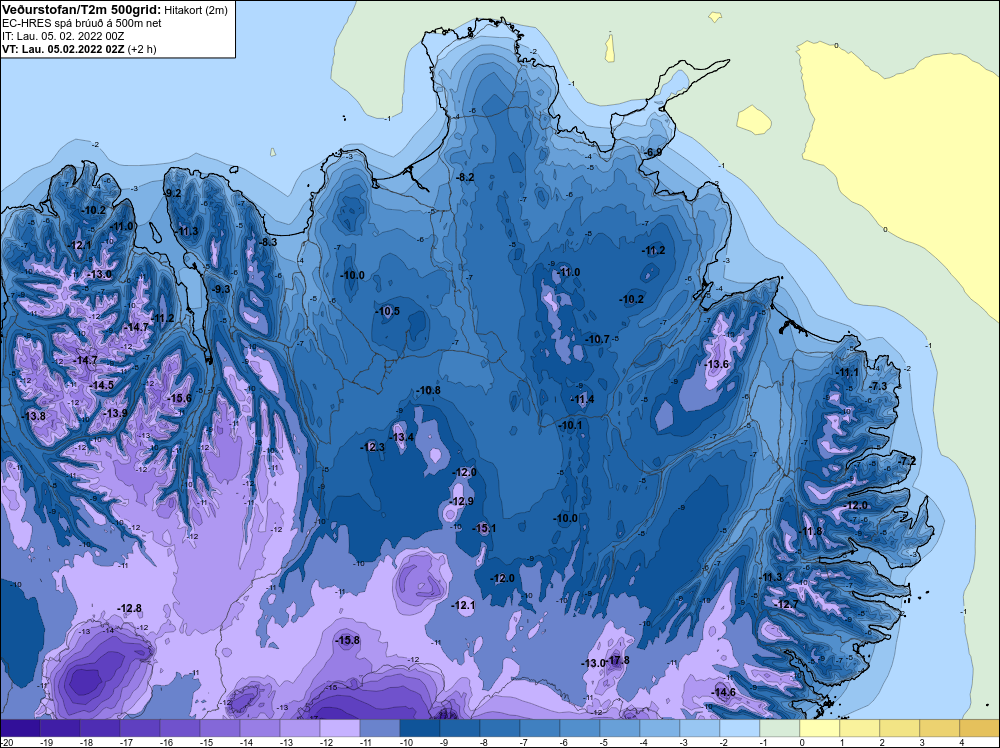1000x748 pixels.
Task: Click the -10.7 temperature value
Action: [x=598, y=339]
